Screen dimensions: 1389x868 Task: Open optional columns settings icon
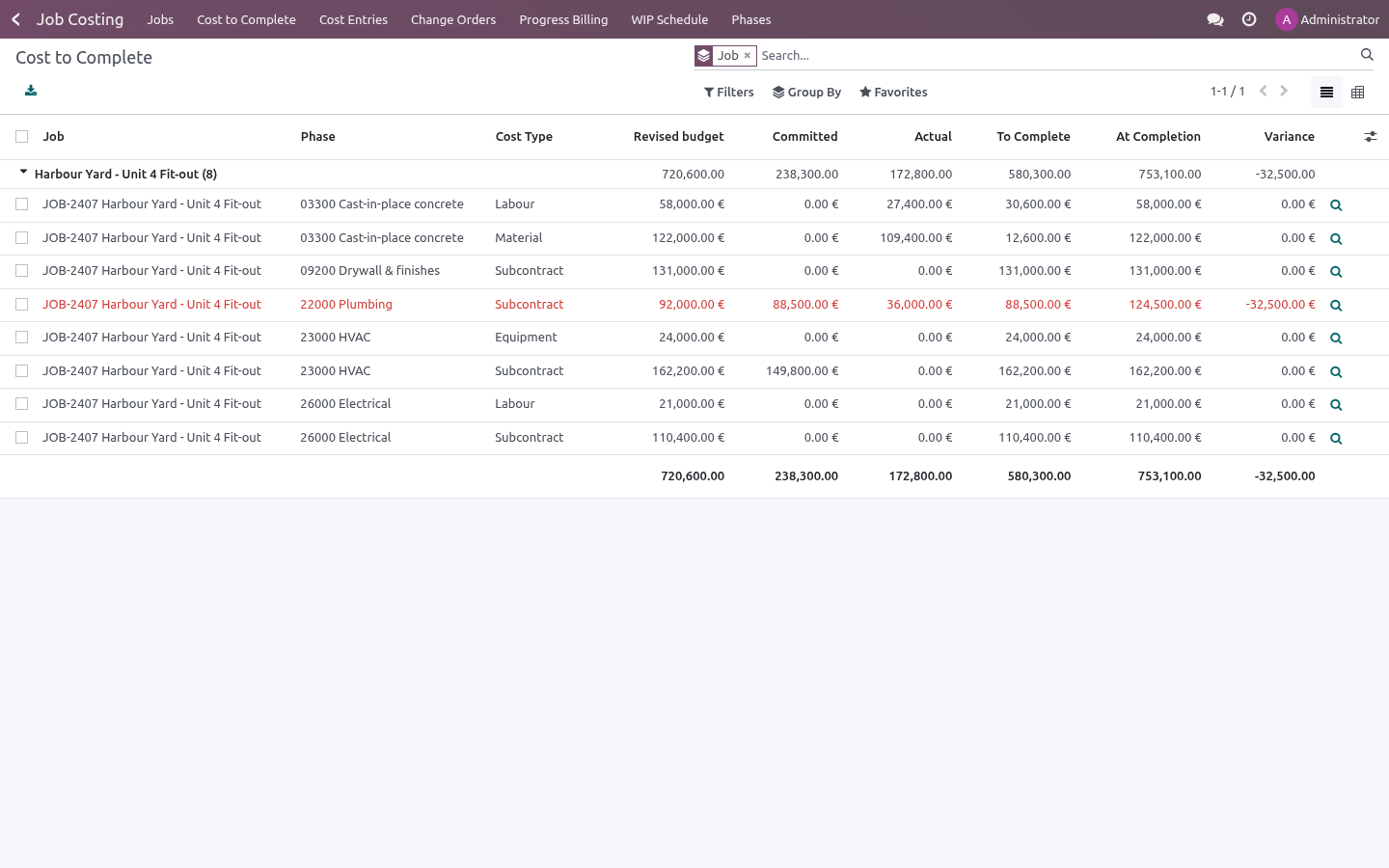pos(1370,137)
